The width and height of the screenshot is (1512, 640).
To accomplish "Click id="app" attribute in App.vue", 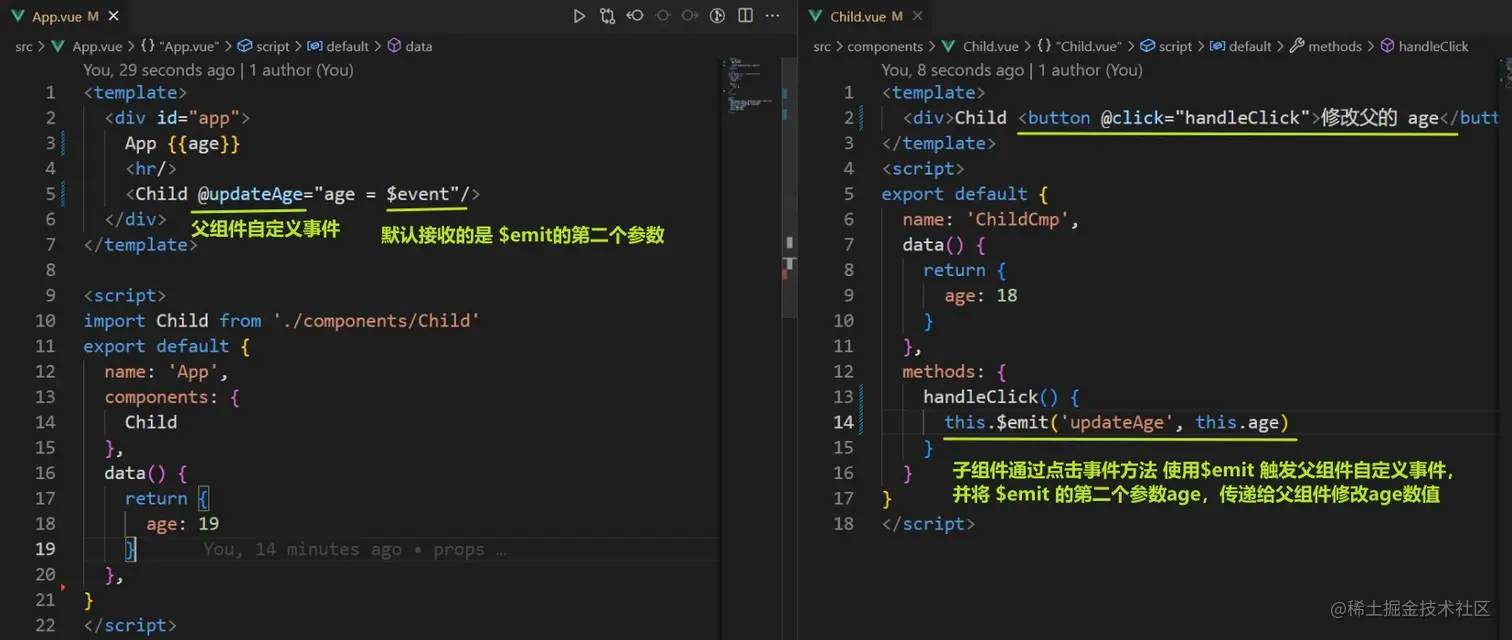I will click(198, 118).
